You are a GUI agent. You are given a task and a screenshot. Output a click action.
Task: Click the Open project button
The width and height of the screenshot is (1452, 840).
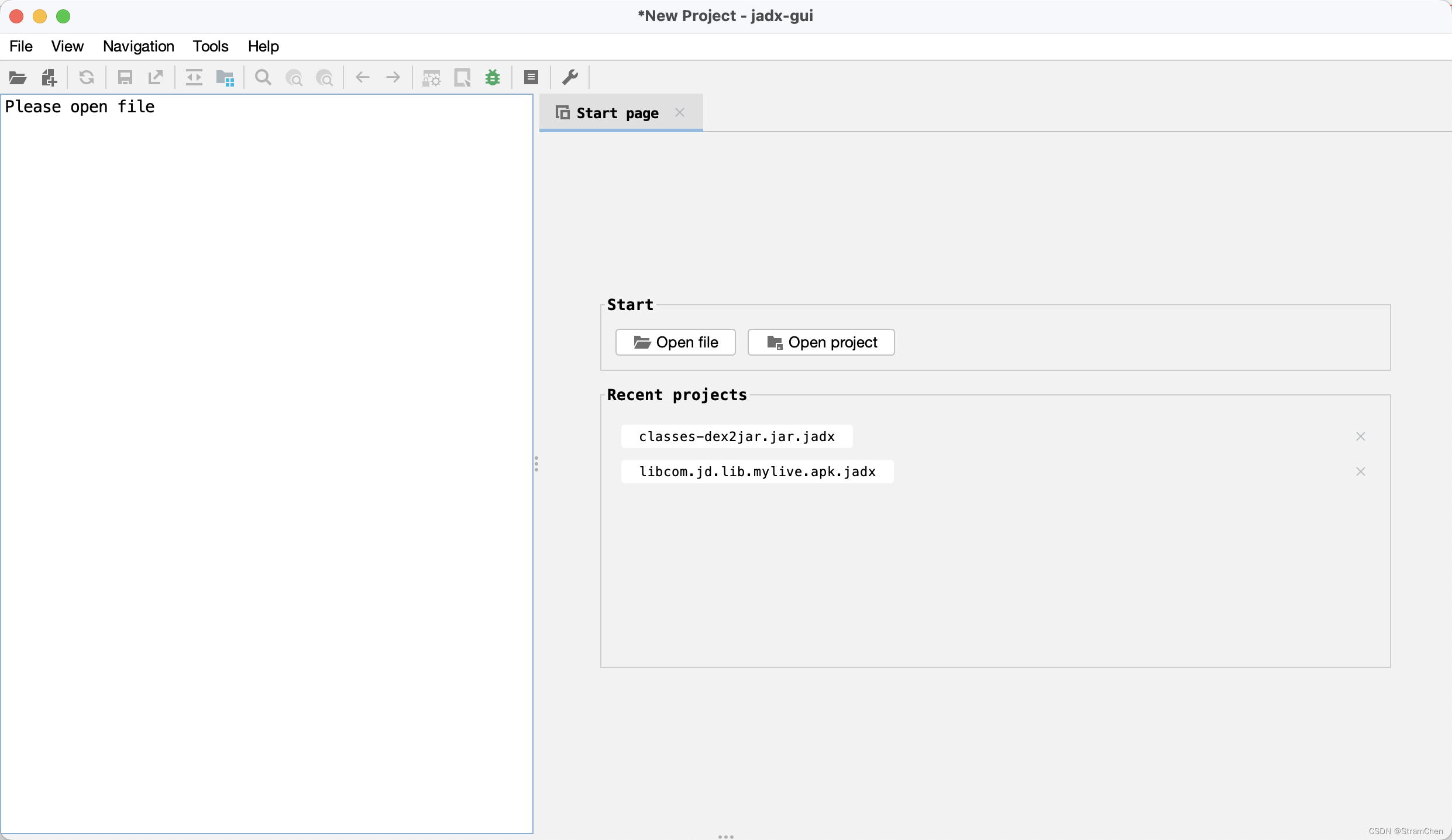tap(821, 342)
